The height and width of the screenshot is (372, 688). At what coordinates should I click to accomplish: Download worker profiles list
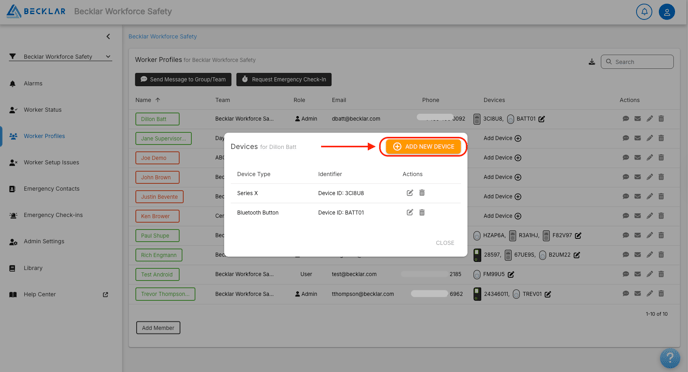click(591, 62)
